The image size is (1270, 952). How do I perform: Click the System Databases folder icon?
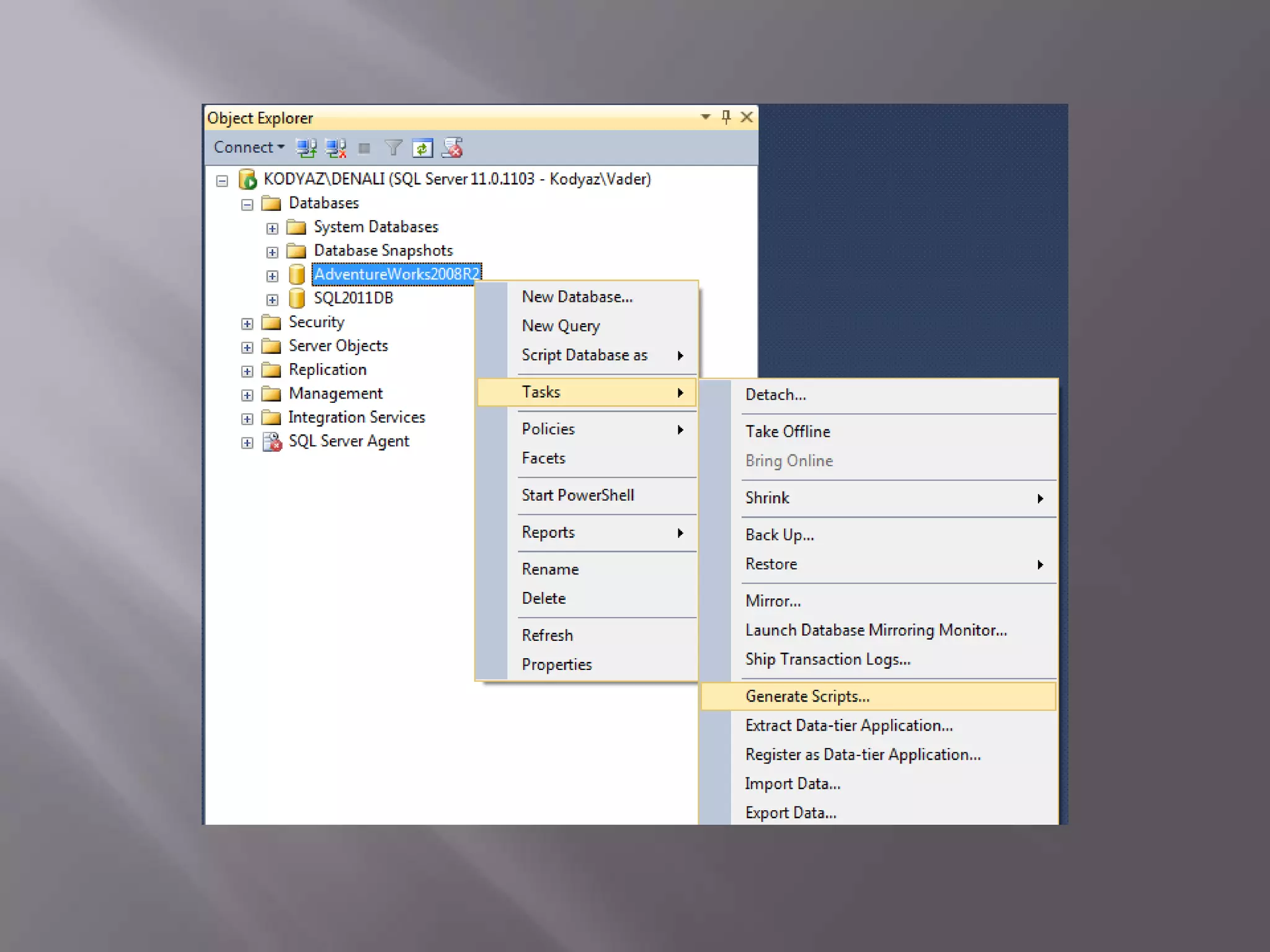(296, 227)
